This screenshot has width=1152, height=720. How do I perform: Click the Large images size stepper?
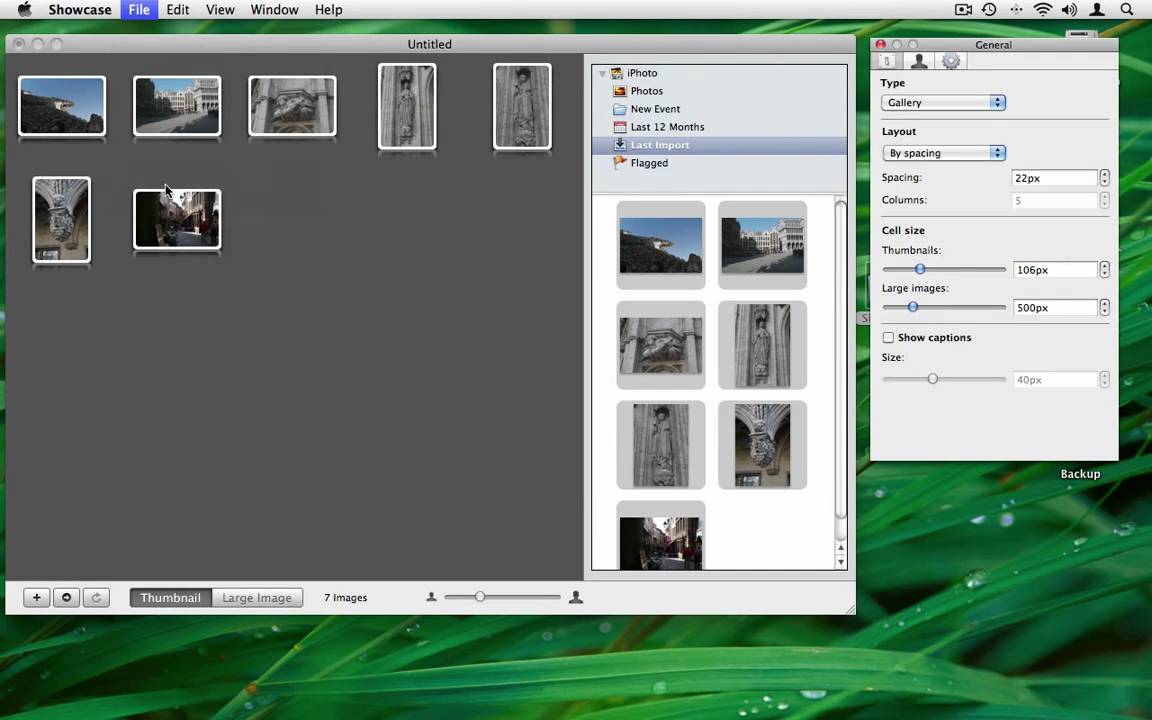point(1104,307)
